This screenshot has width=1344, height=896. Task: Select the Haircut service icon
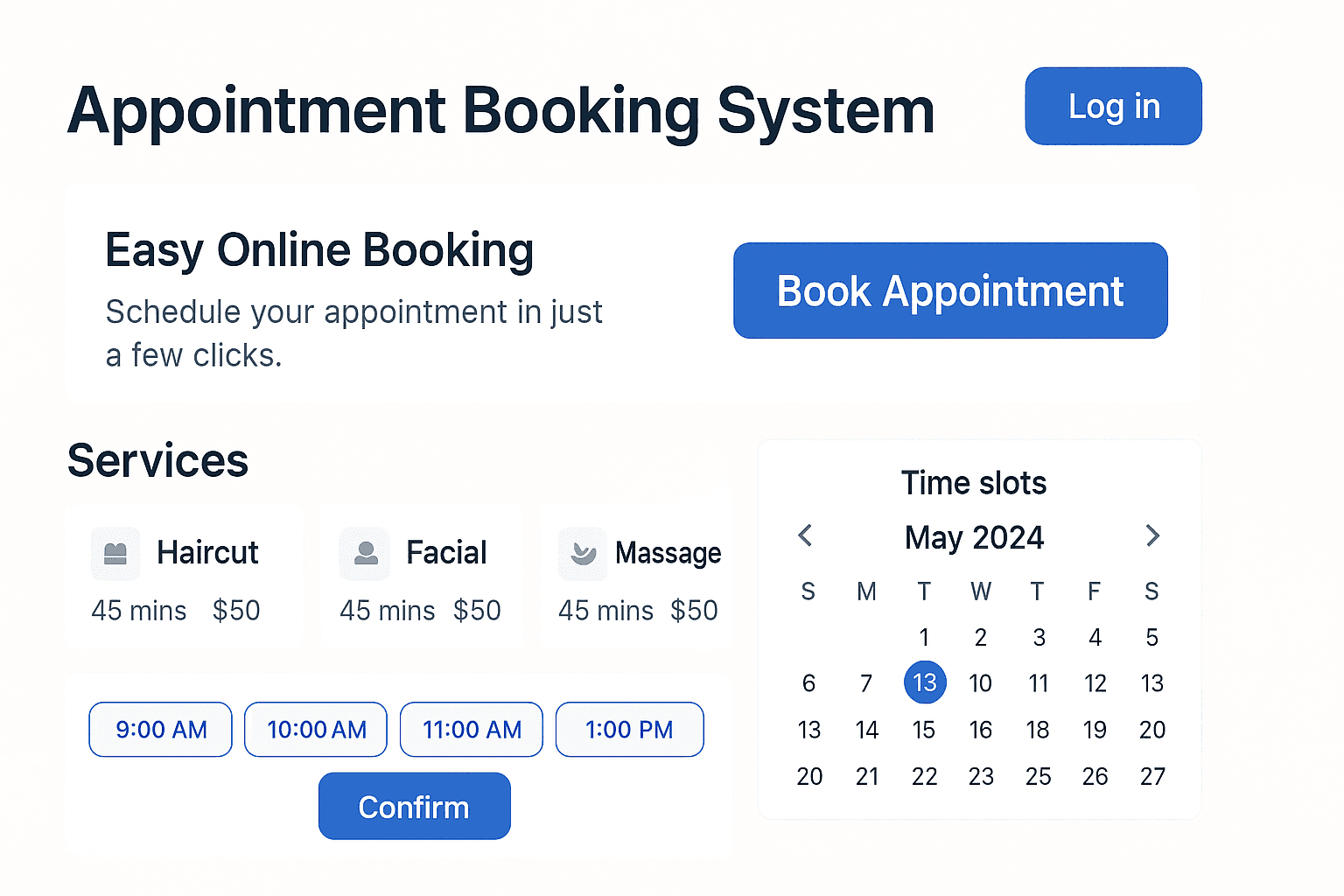[x=115, y=553]
